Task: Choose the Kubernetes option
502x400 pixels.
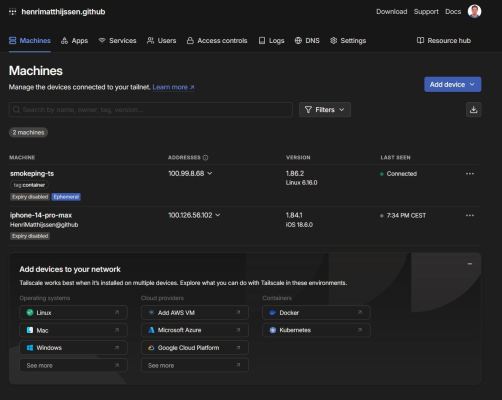Action: click(x=316, y=330)
